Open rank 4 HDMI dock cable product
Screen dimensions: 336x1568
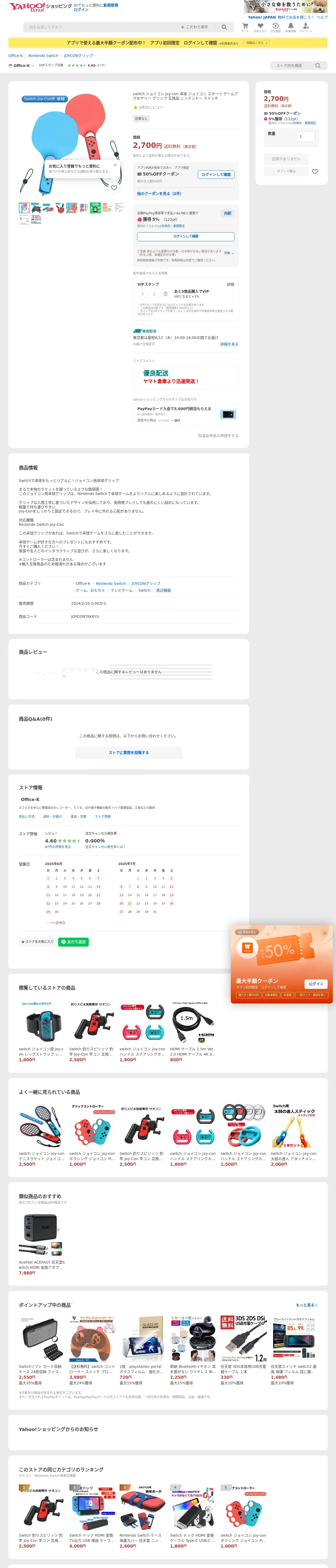193,1516
